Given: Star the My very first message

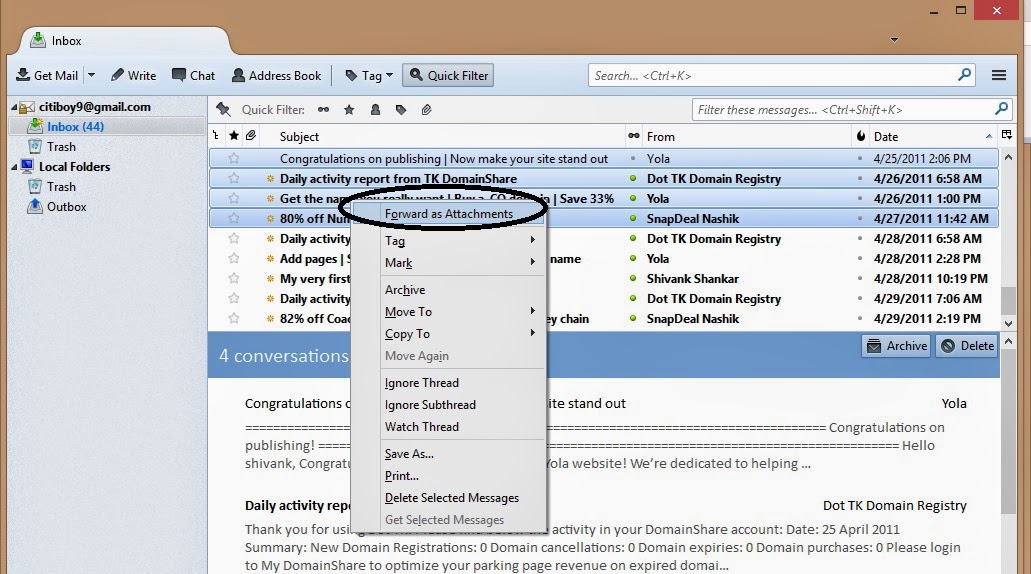Looking at the screenshot, I should pos(233,278).
